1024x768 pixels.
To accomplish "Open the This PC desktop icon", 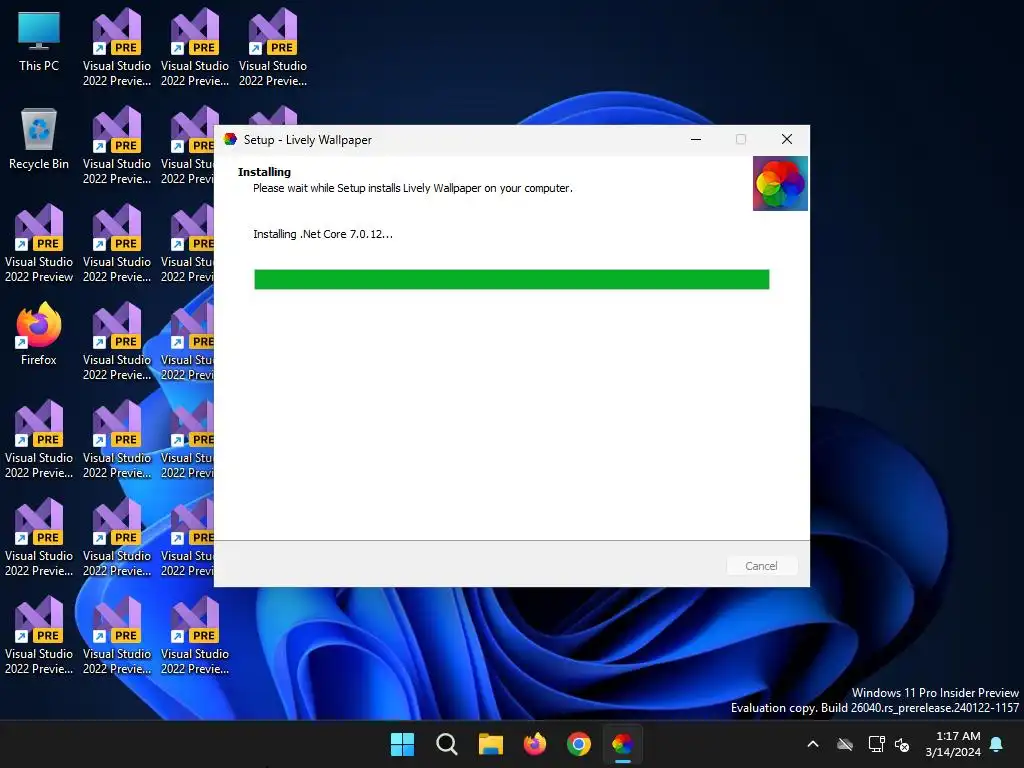I will (x=39, y=41).
